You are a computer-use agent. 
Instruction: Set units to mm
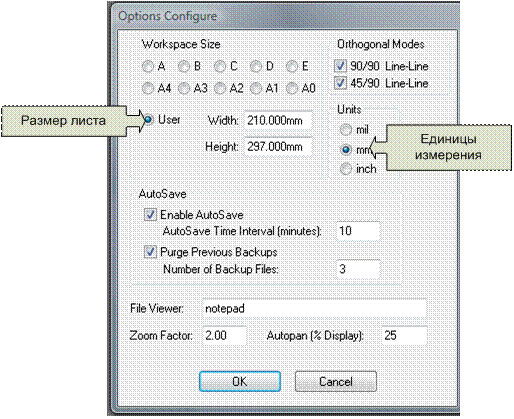(x=346, y=150)
